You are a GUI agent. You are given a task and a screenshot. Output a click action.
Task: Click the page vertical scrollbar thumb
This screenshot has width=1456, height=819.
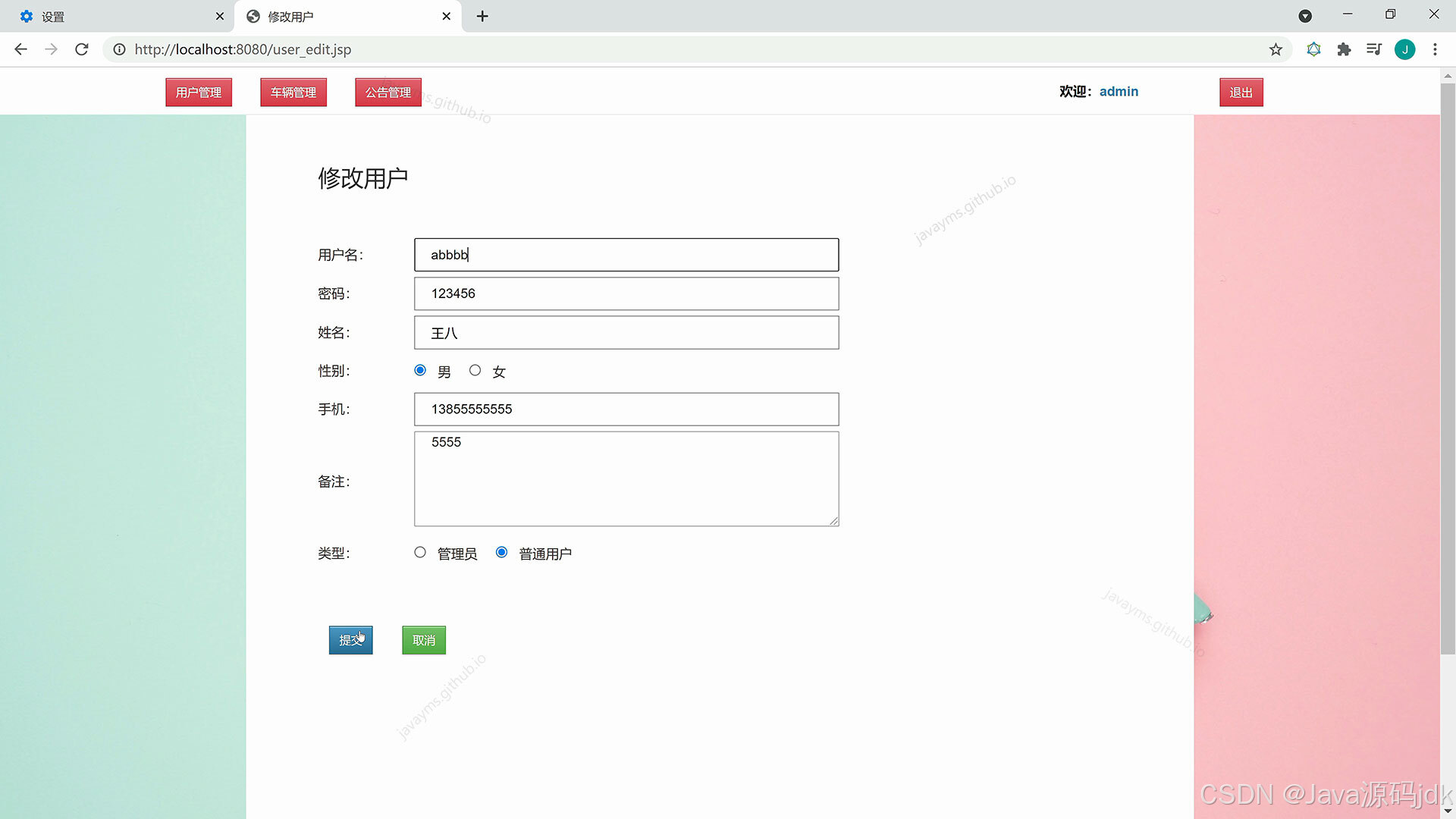pos(1448,369)
